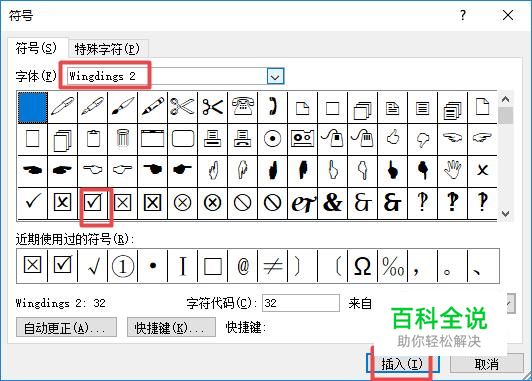Pick the outlined scissors symbol

pos(183,108)
